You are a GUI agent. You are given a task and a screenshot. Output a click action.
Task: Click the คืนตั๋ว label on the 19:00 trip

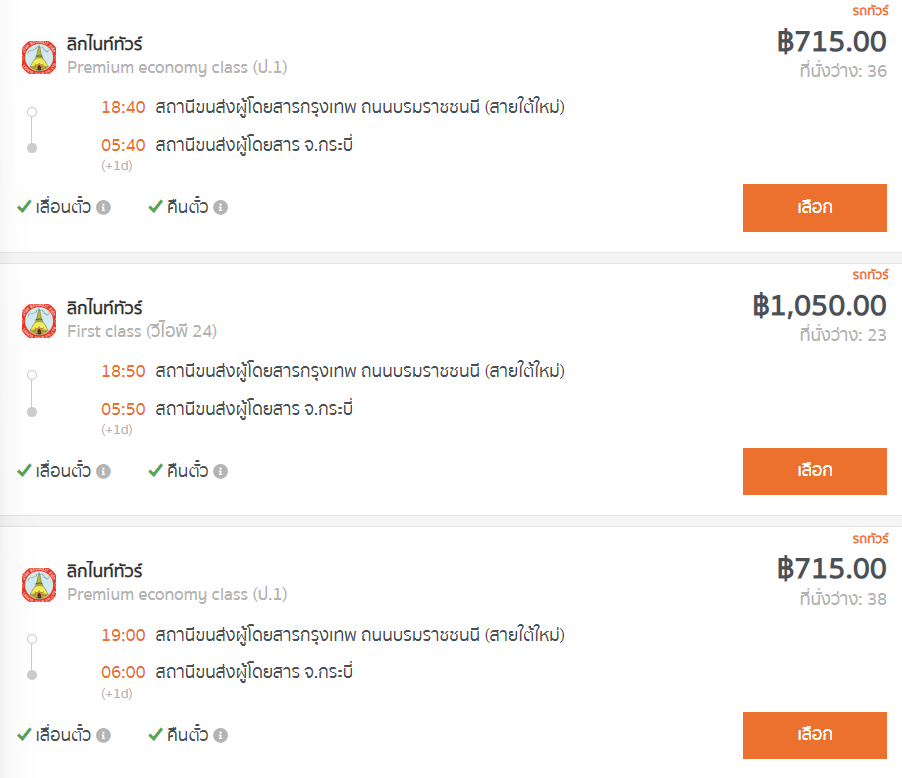coord(187,735)
